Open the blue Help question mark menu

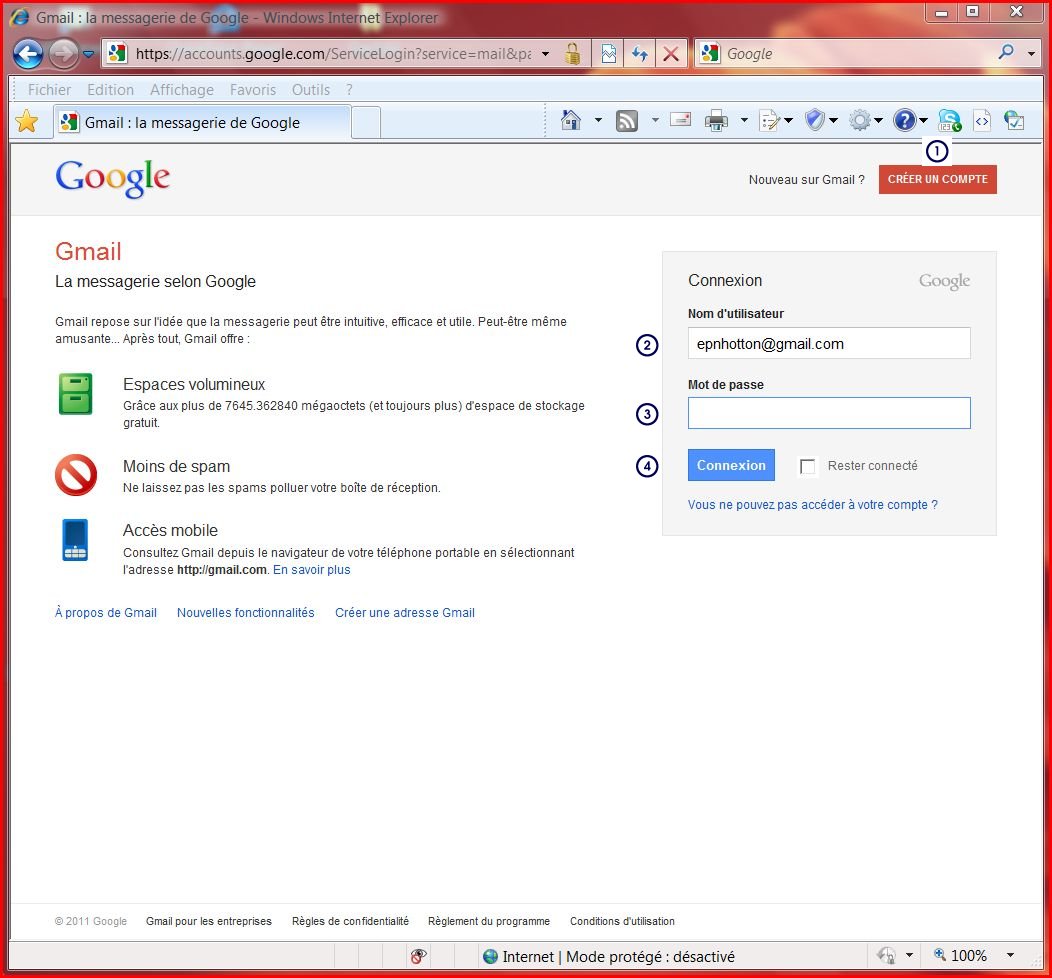[x=910, y=121]
